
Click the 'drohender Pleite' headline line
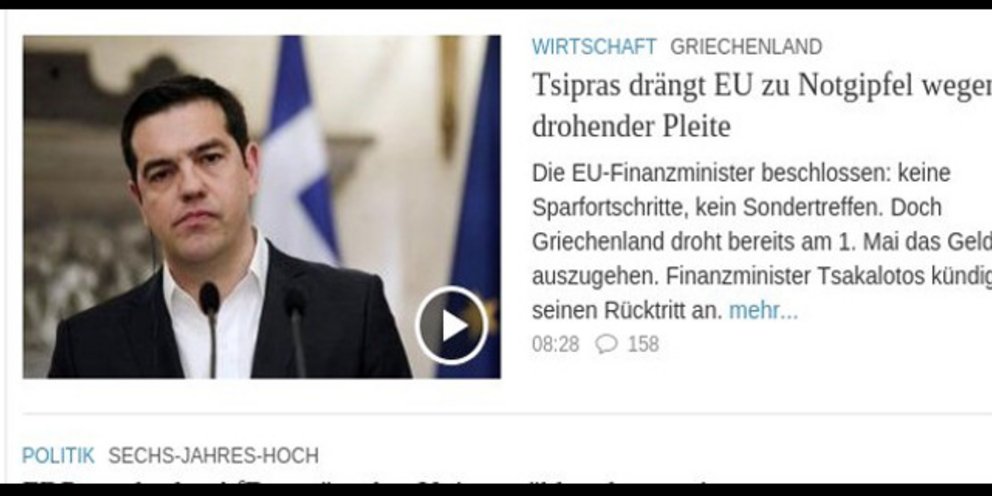(x=631, y=127)
